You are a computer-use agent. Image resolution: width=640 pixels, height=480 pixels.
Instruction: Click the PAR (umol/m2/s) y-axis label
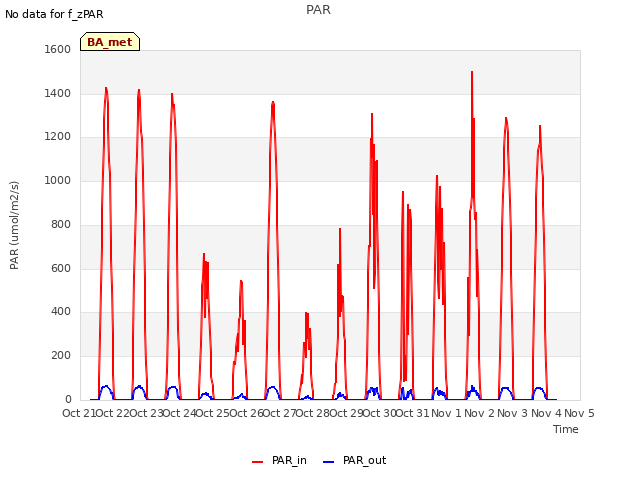[14, 225]
